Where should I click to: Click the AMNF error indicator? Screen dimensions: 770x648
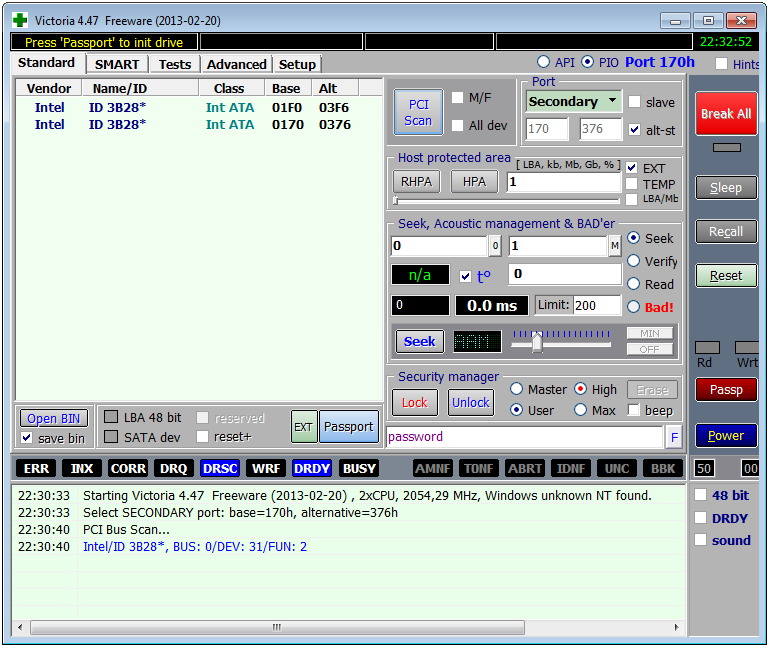coord(432,468)
